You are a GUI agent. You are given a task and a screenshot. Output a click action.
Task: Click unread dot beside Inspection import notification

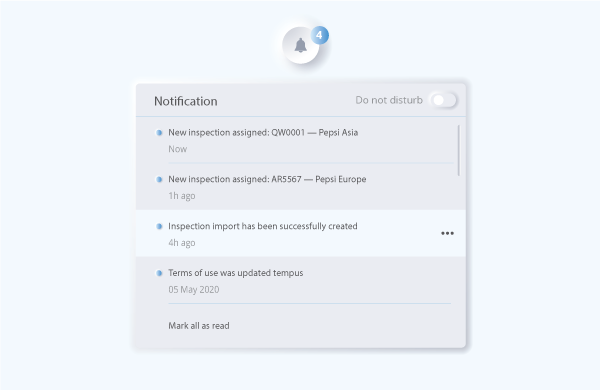tap(159, 227)
